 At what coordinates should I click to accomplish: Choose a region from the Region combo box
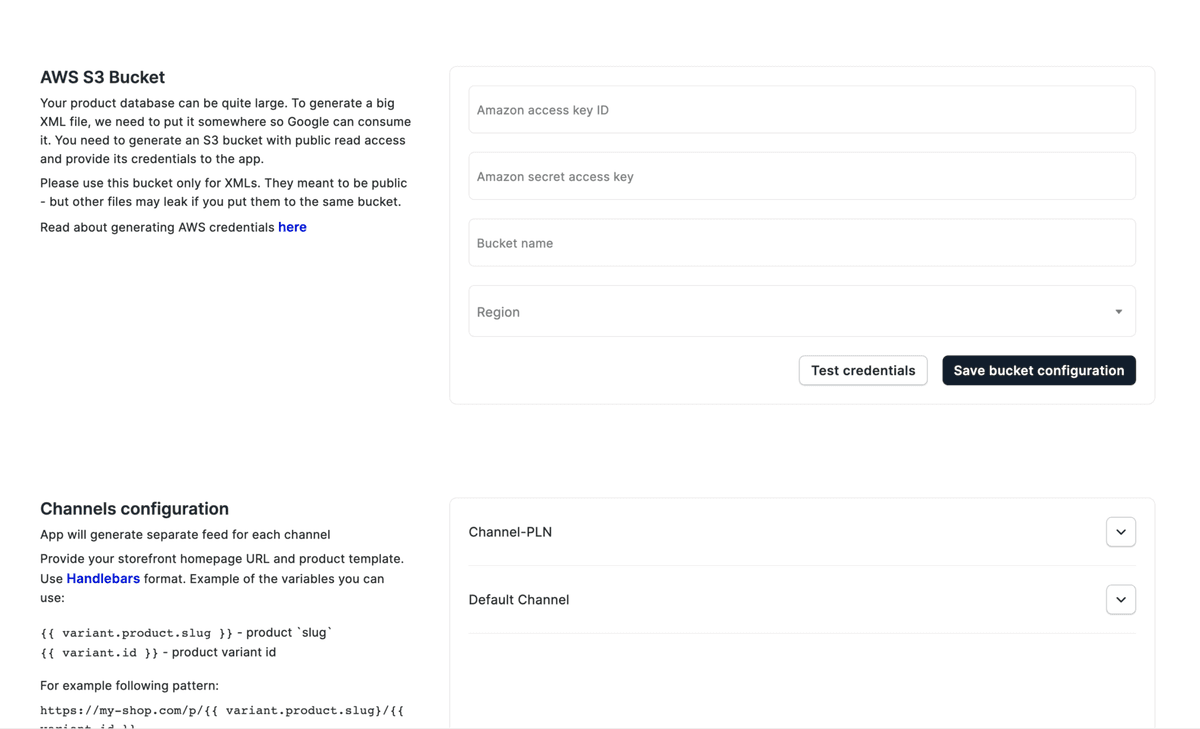[800, 311]
